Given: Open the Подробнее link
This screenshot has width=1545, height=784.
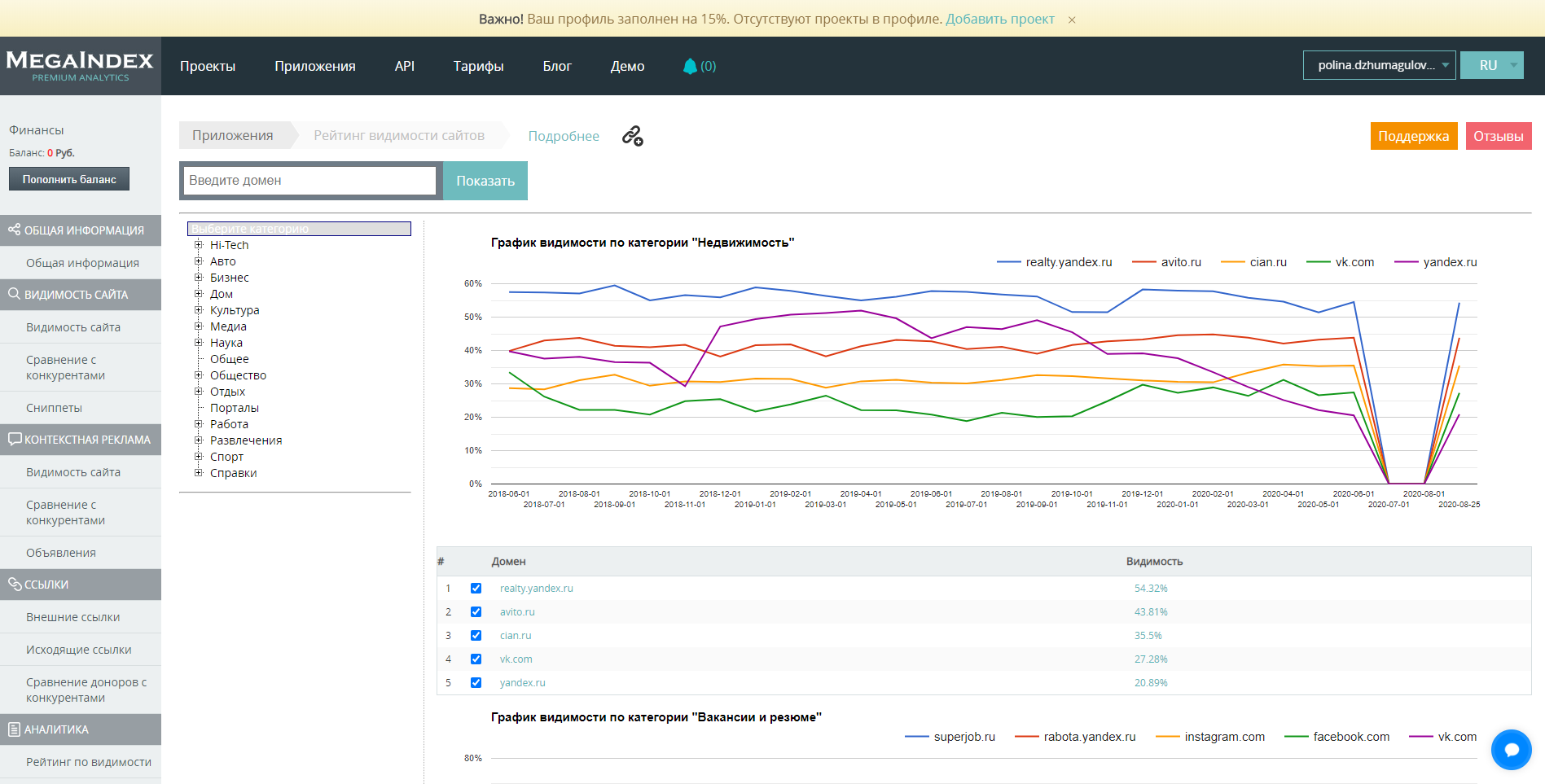Looking at the screenshot, I should 564,136.
